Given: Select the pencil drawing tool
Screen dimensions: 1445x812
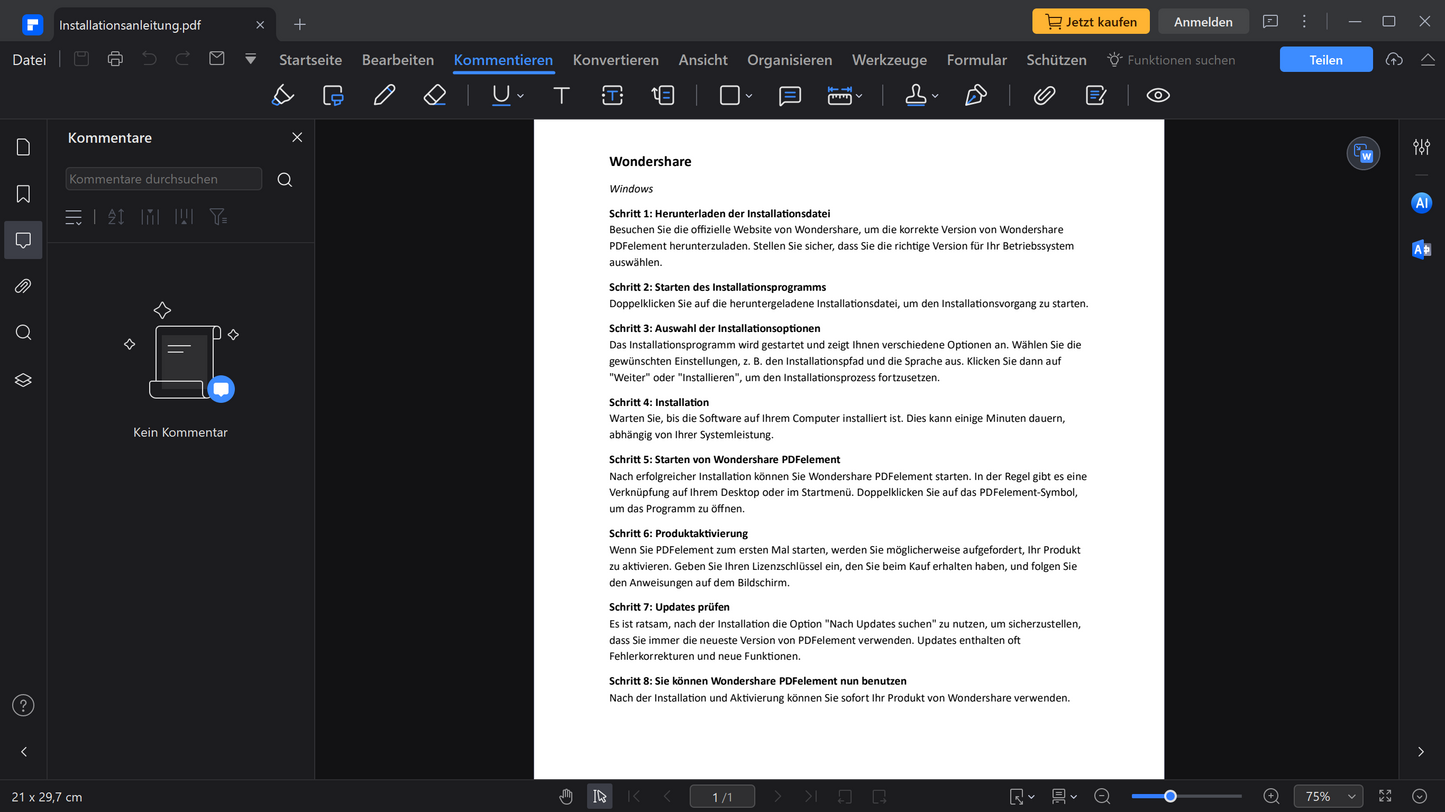Looking at the screenshot, I should point(384,95).
